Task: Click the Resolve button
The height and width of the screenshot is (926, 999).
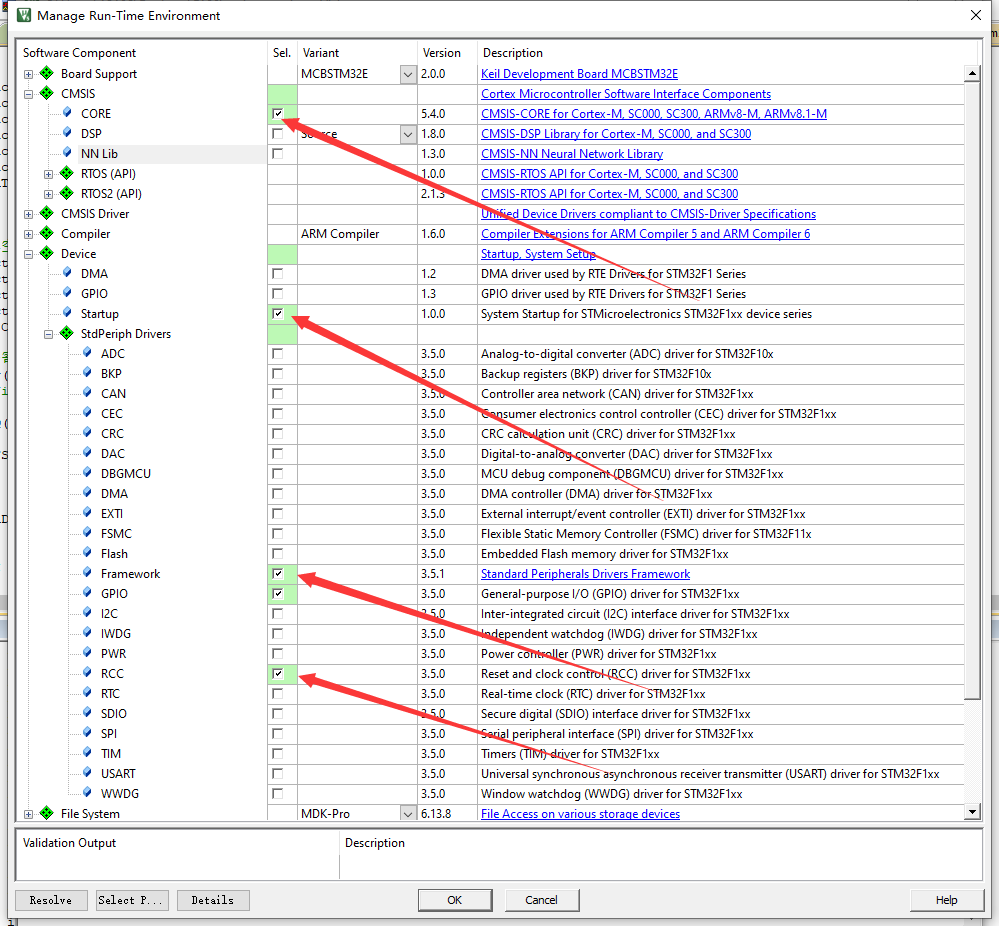Action: point(50,900)
